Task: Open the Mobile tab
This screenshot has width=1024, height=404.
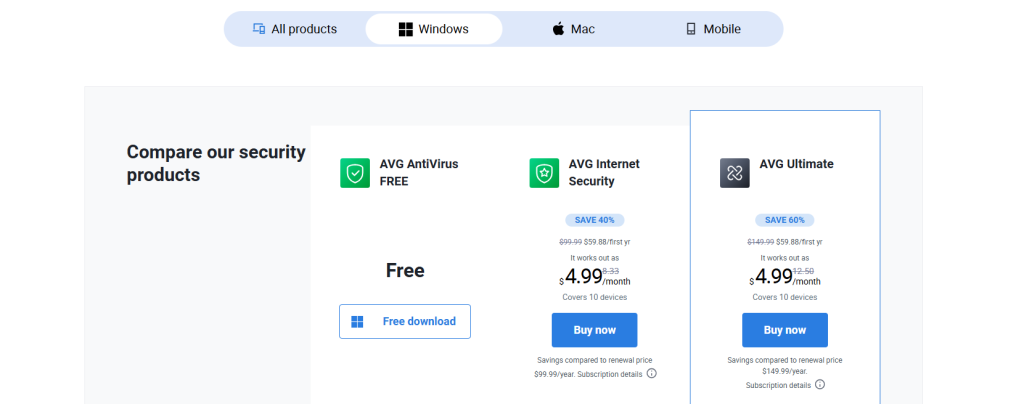Action: 712,29
